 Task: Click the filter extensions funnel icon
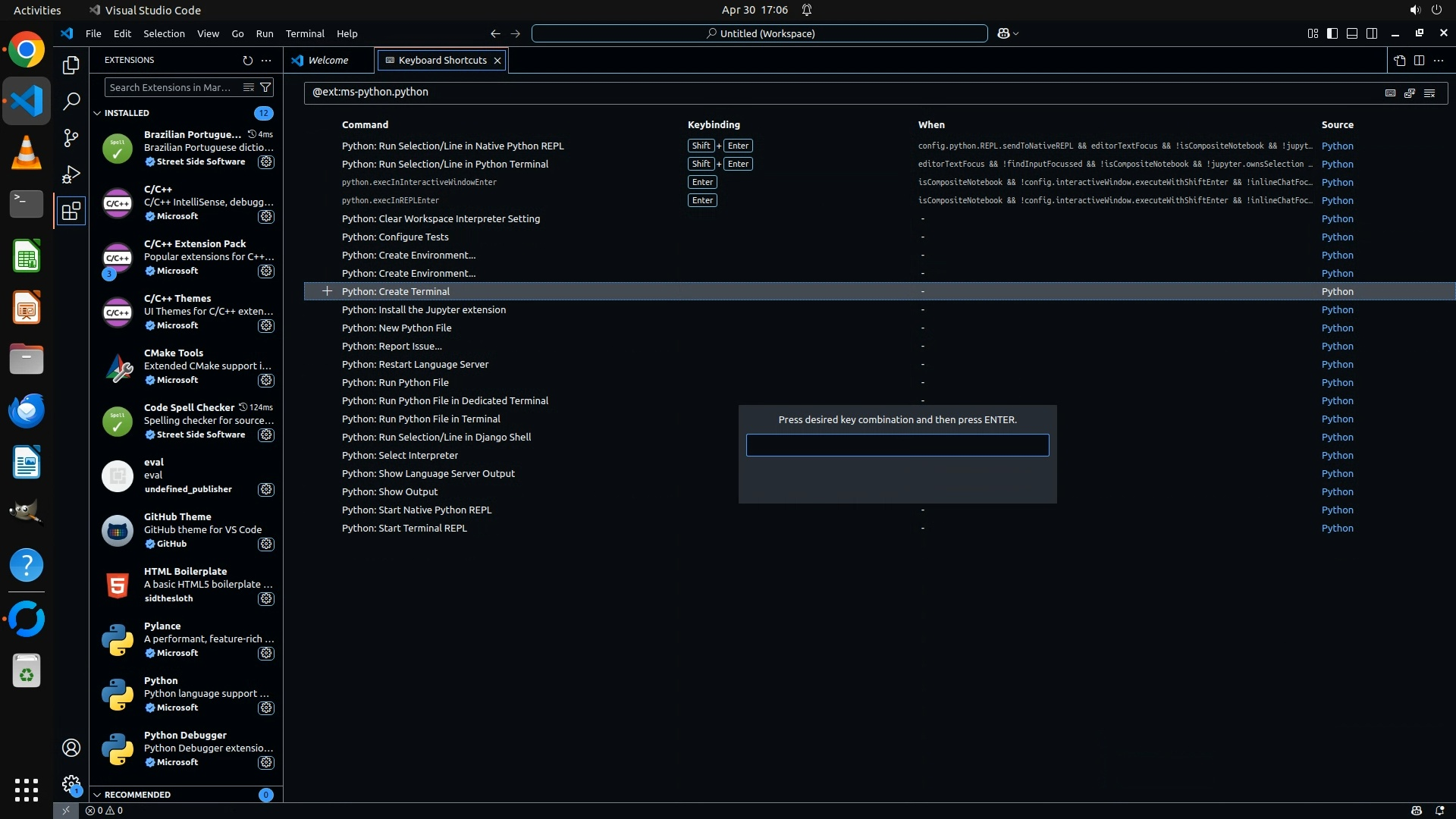coord(265,87)
